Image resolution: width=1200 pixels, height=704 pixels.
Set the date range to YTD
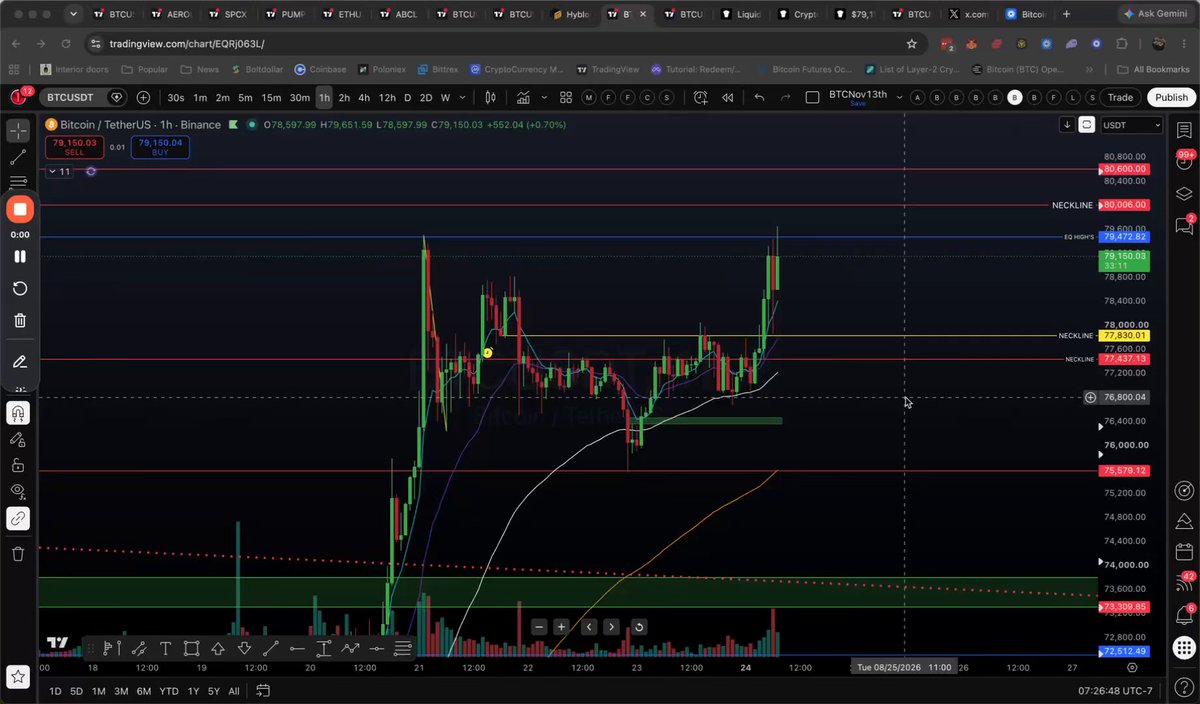coord(169,691)
